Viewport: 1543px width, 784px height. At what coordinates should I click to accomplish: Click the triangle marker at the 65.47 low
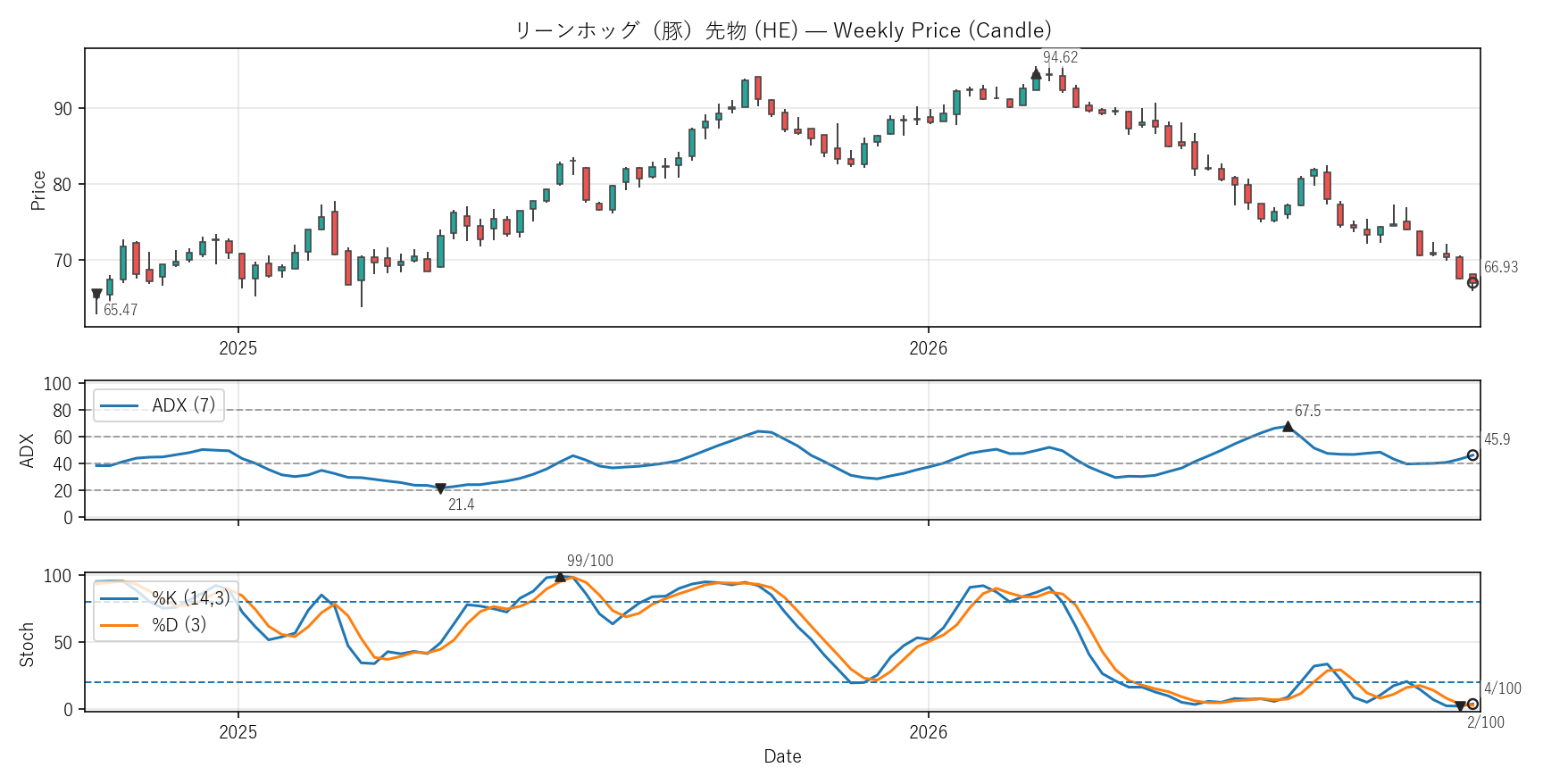96,294
